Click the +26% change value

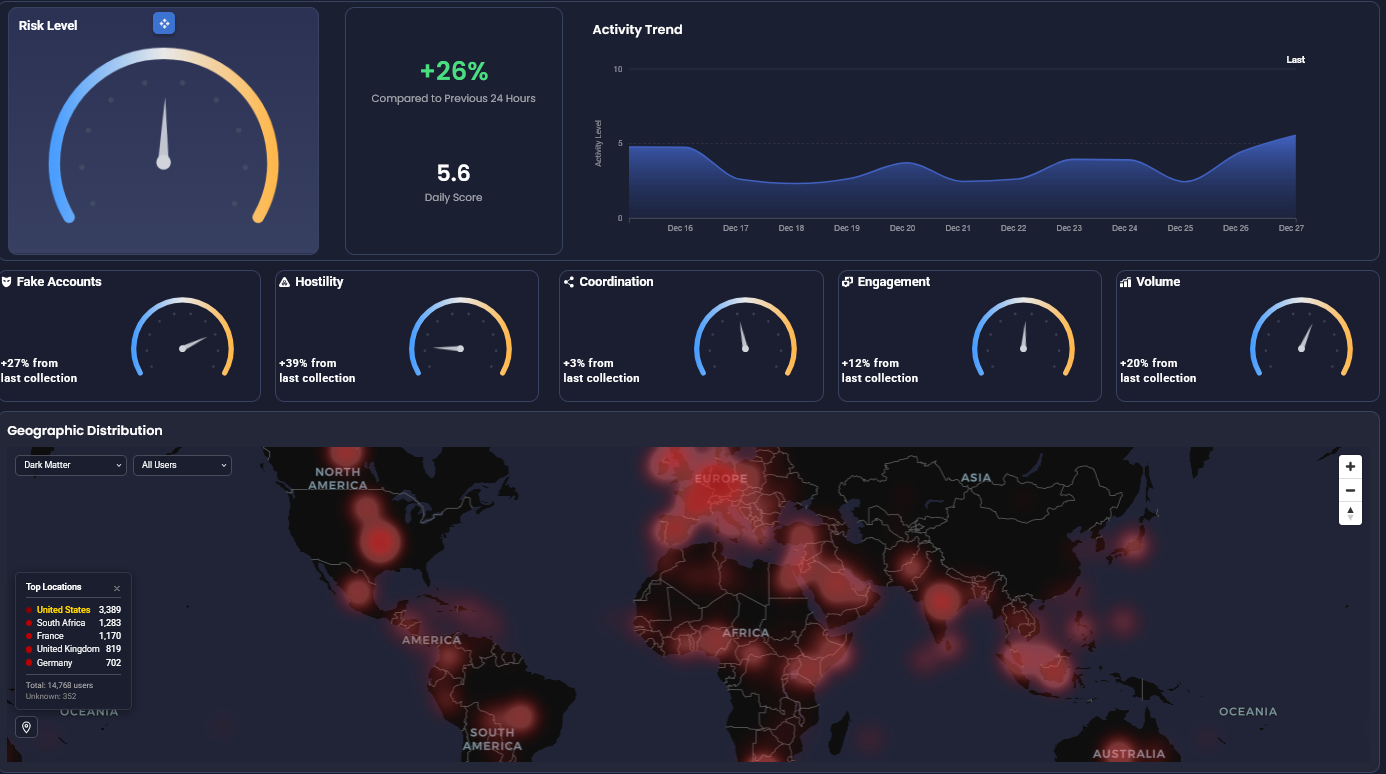[454, 71]
